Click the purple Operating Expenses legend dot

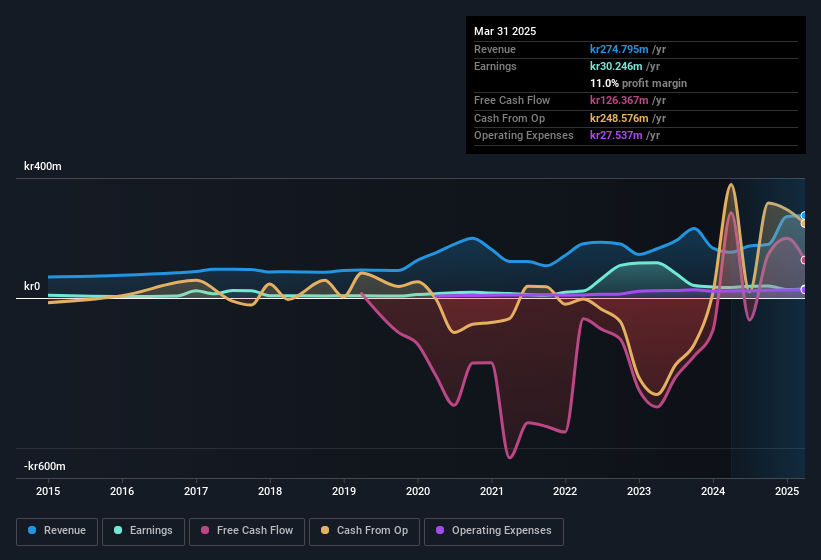click(440, 530)
